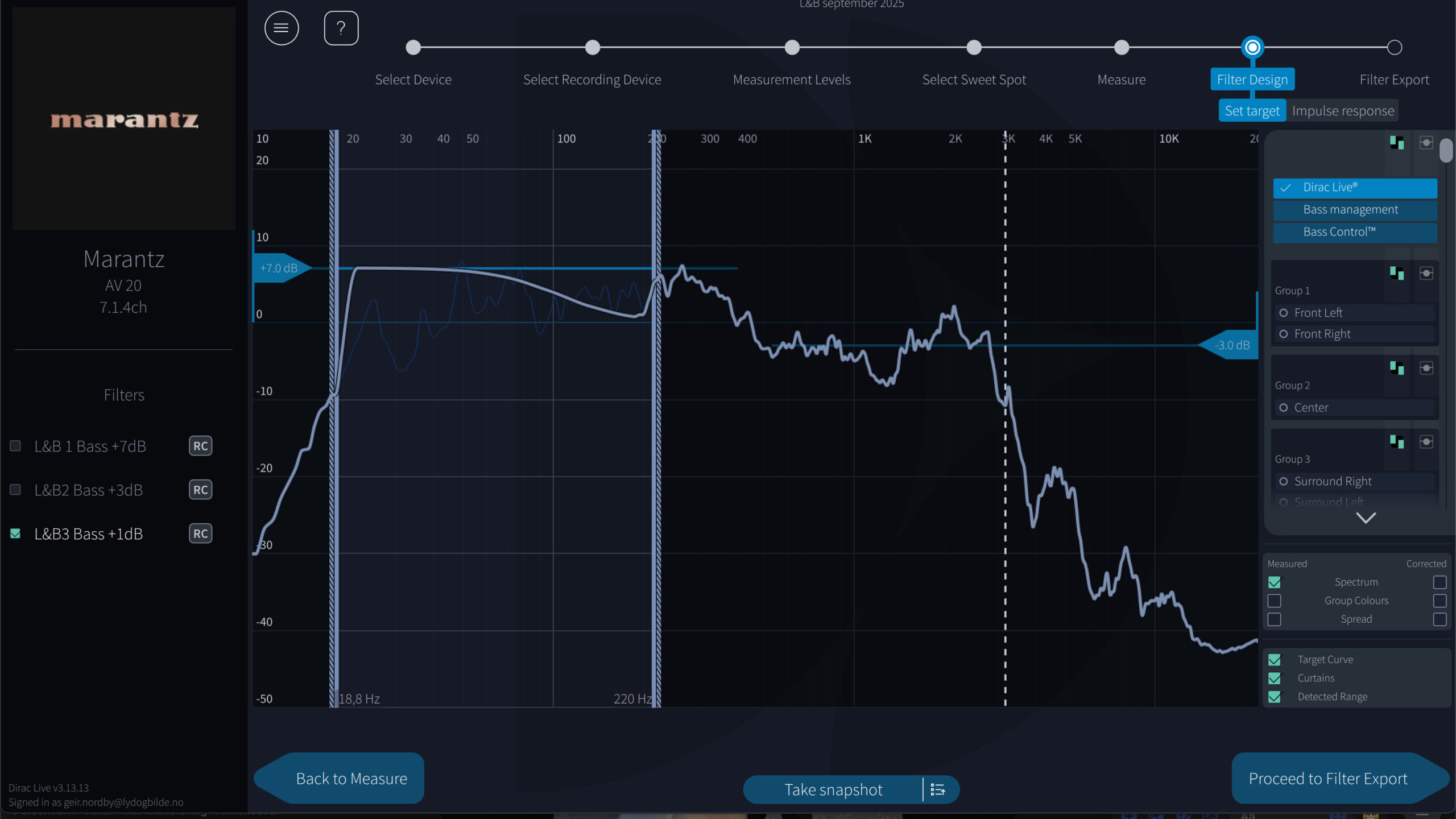Switch to the Impulse response tab
This screenshot has height=819, width=1456.
[x=1343, y=111]
